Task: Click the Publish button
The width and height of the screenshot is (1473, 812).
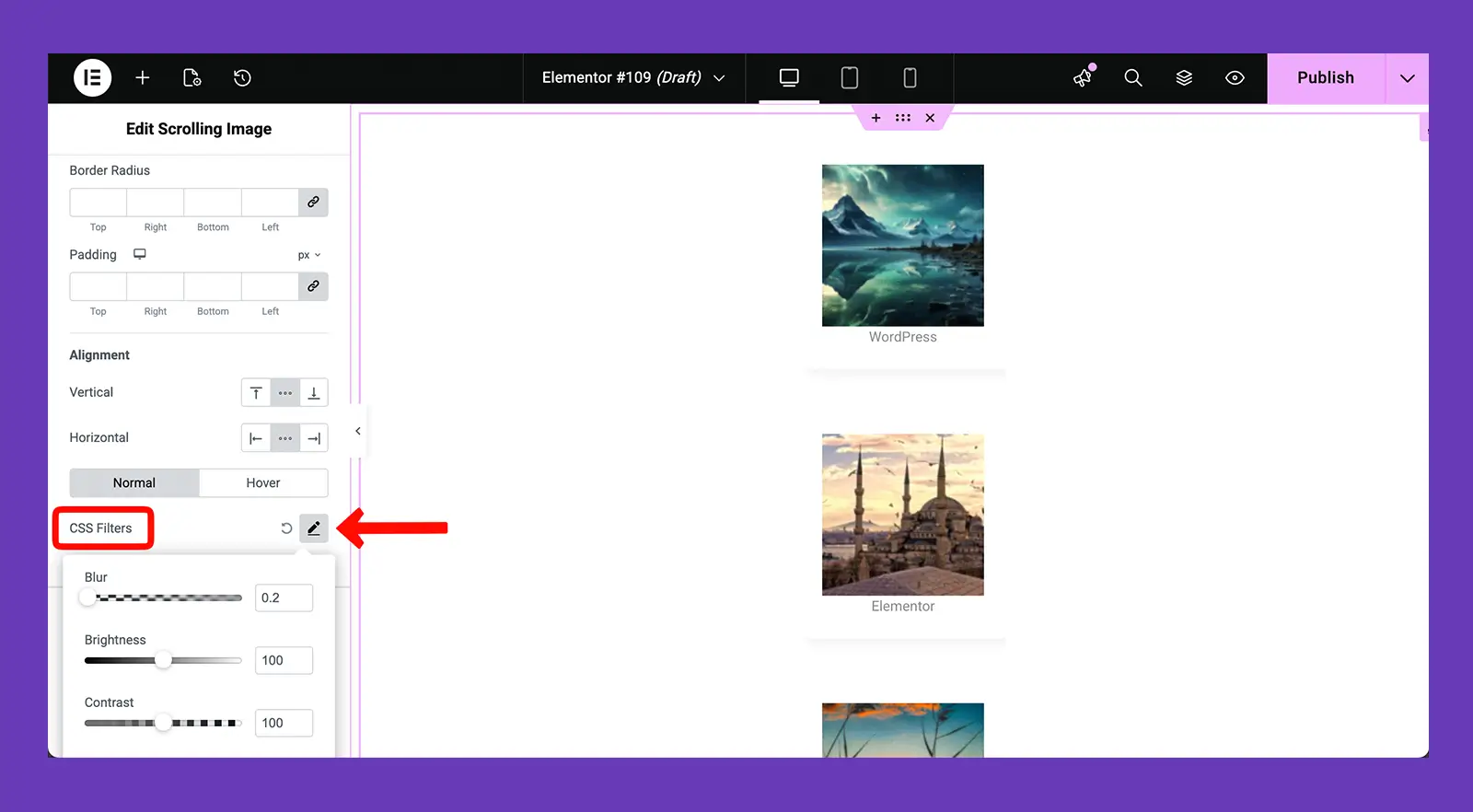Action: tap(1326, 78)
